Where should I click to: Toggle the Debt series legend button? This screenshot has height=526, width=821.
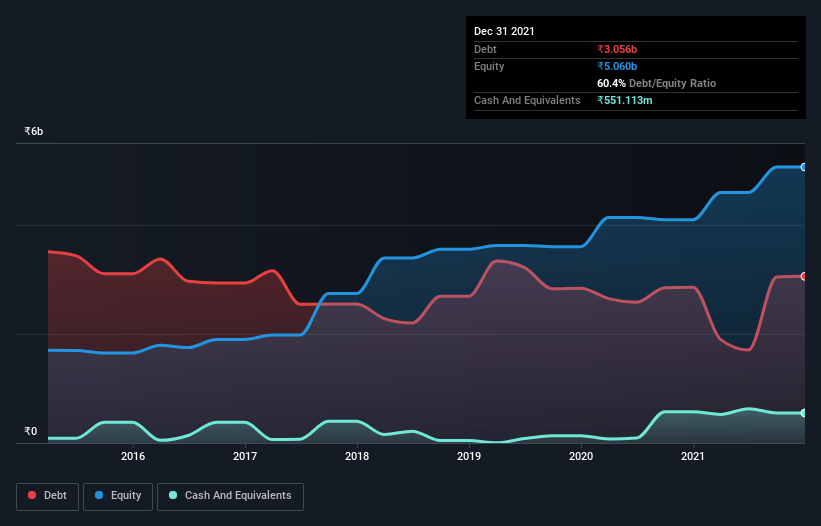point(48,496)
